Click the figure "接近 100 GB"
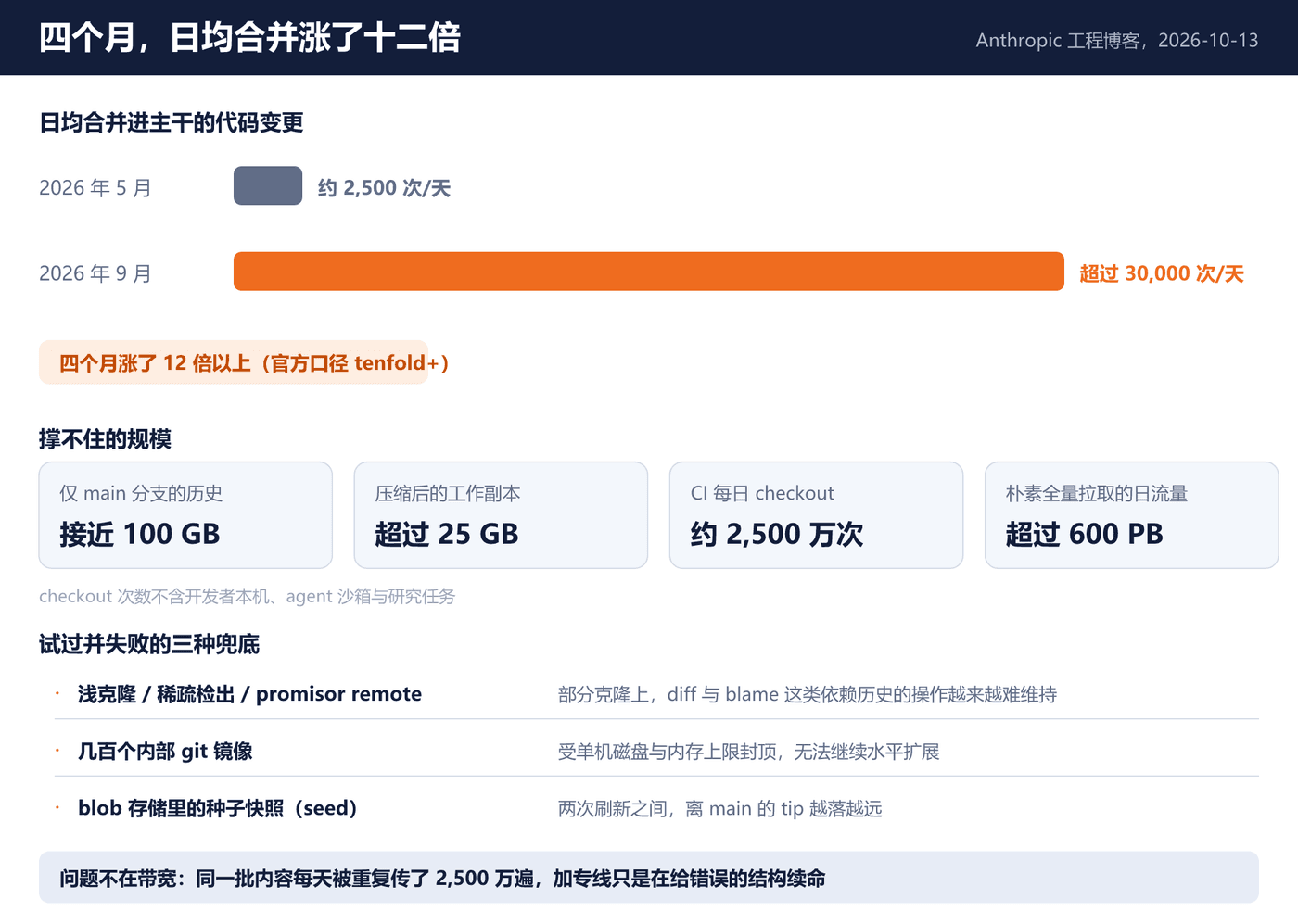Screen dimensions: 1298x924 [x=140, y=534]
